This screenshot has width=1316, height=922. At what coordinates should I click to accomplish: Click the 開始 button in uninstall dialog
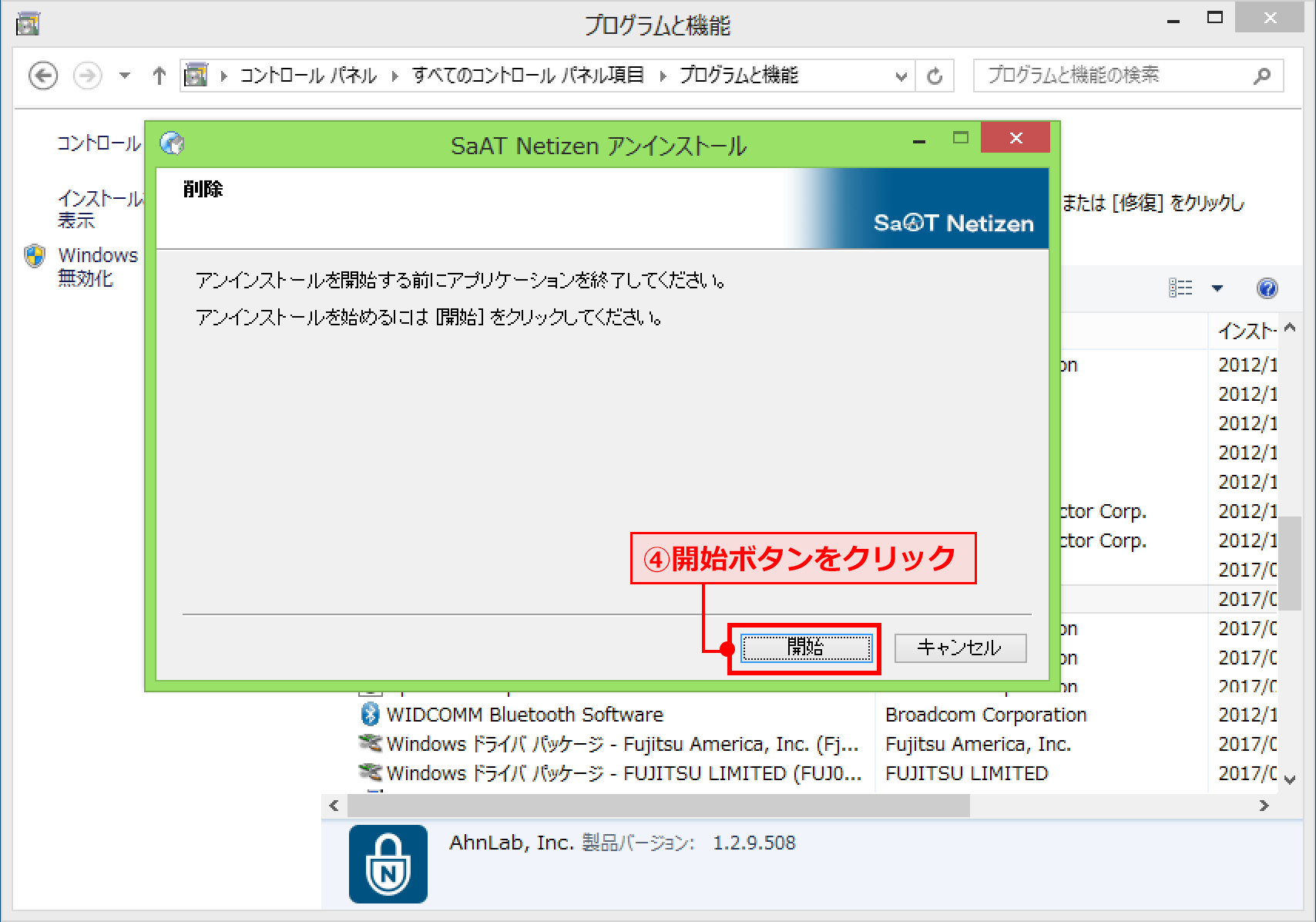pos(806,648)
